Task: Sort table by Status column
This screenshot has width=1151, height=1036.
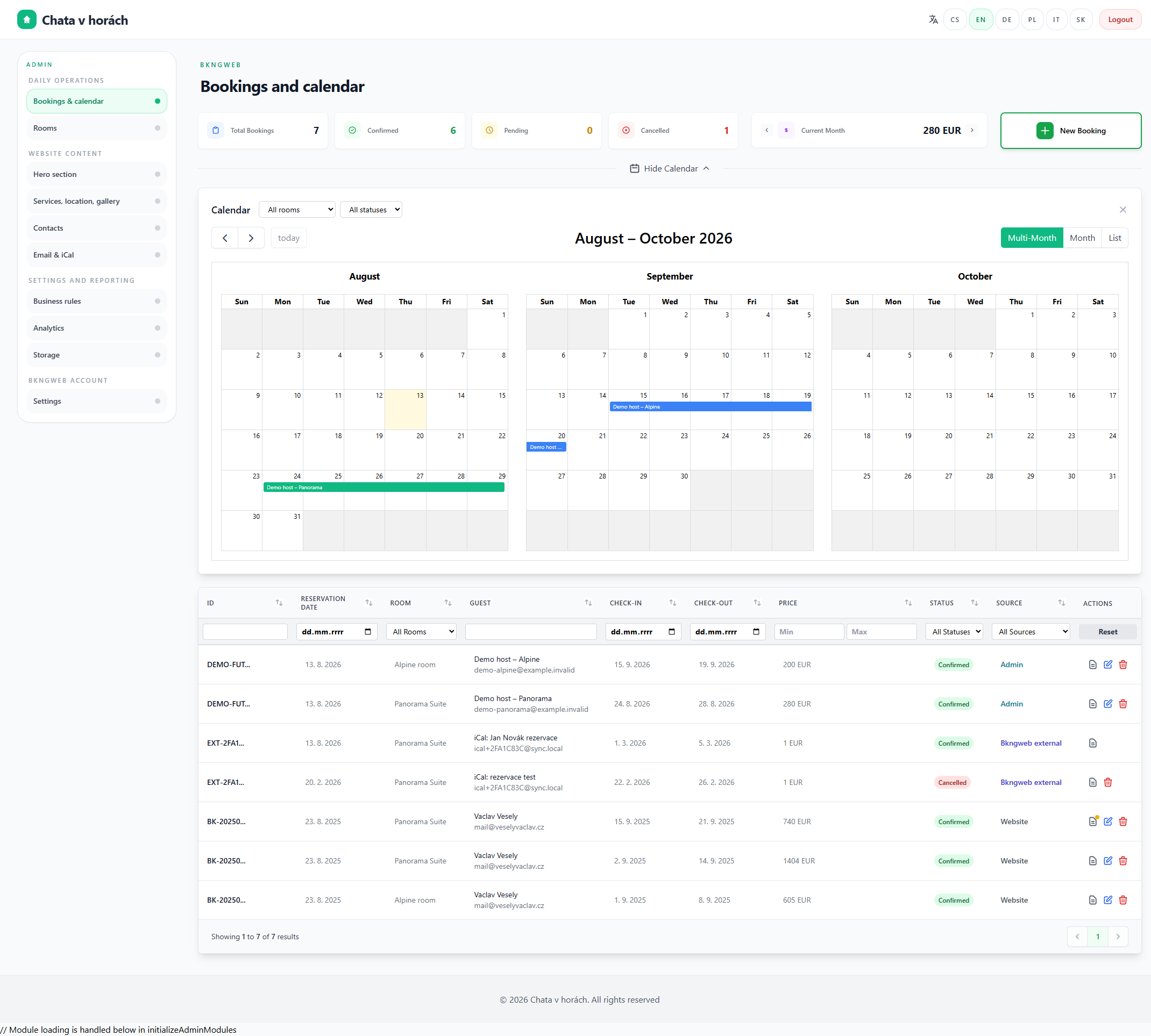Action: (975, 603)
